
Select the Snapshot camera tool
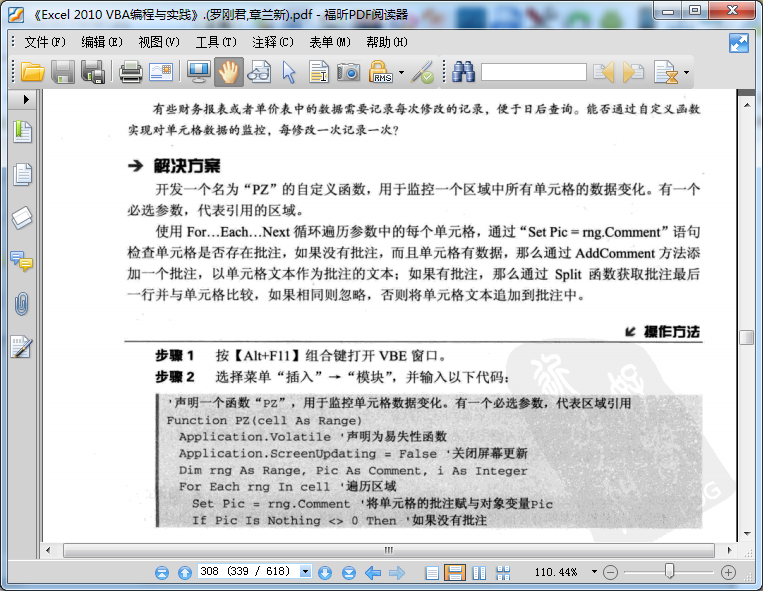point(348,72)
